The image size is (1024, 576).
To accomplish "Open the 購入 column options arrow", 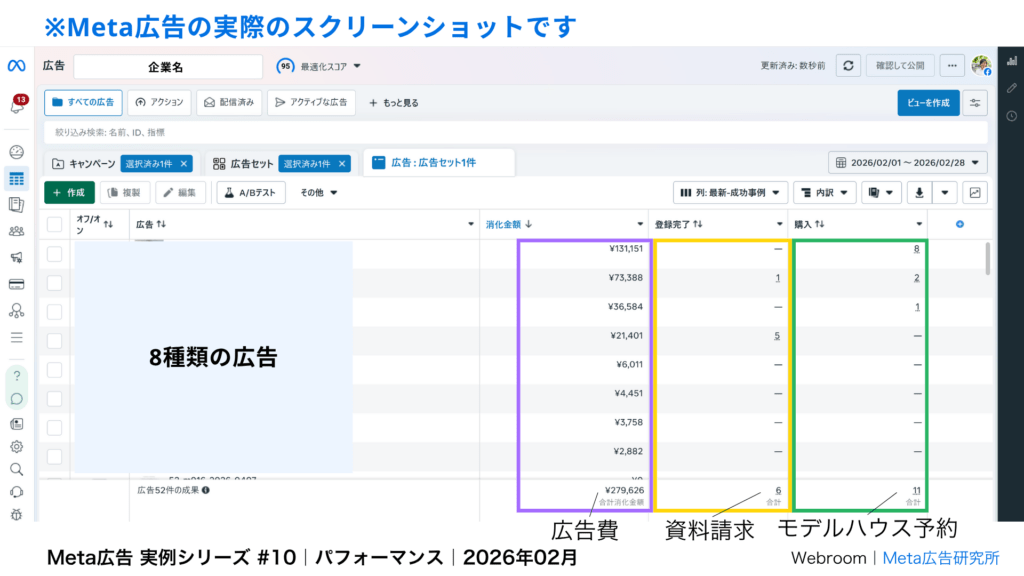I will pos(919,224).
